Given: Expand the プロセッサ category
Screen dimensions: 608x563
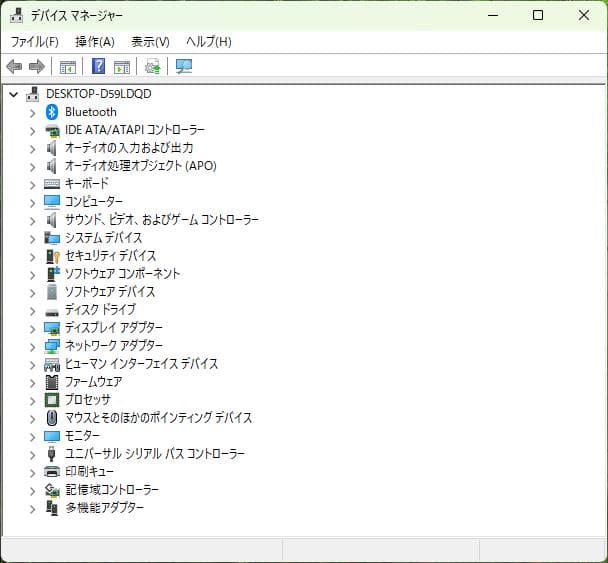Looking at the screenshot, I should tap(33, 401).
